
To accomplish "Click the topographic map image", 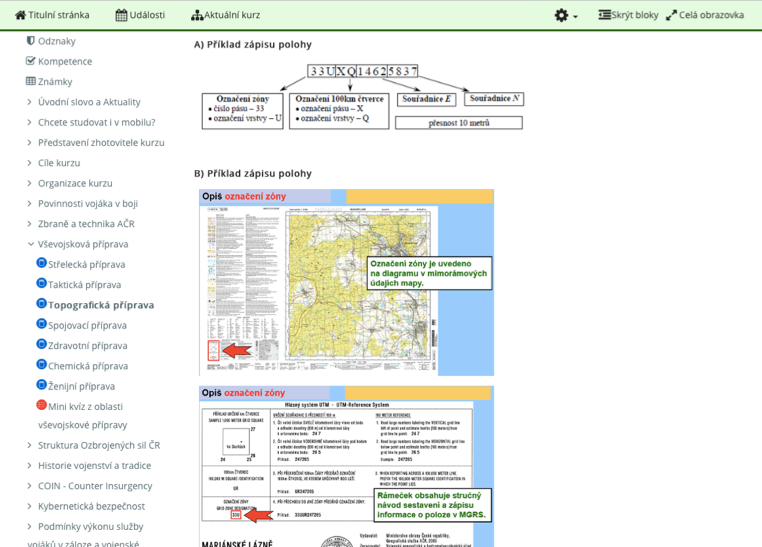I will (x=346, y=283).
